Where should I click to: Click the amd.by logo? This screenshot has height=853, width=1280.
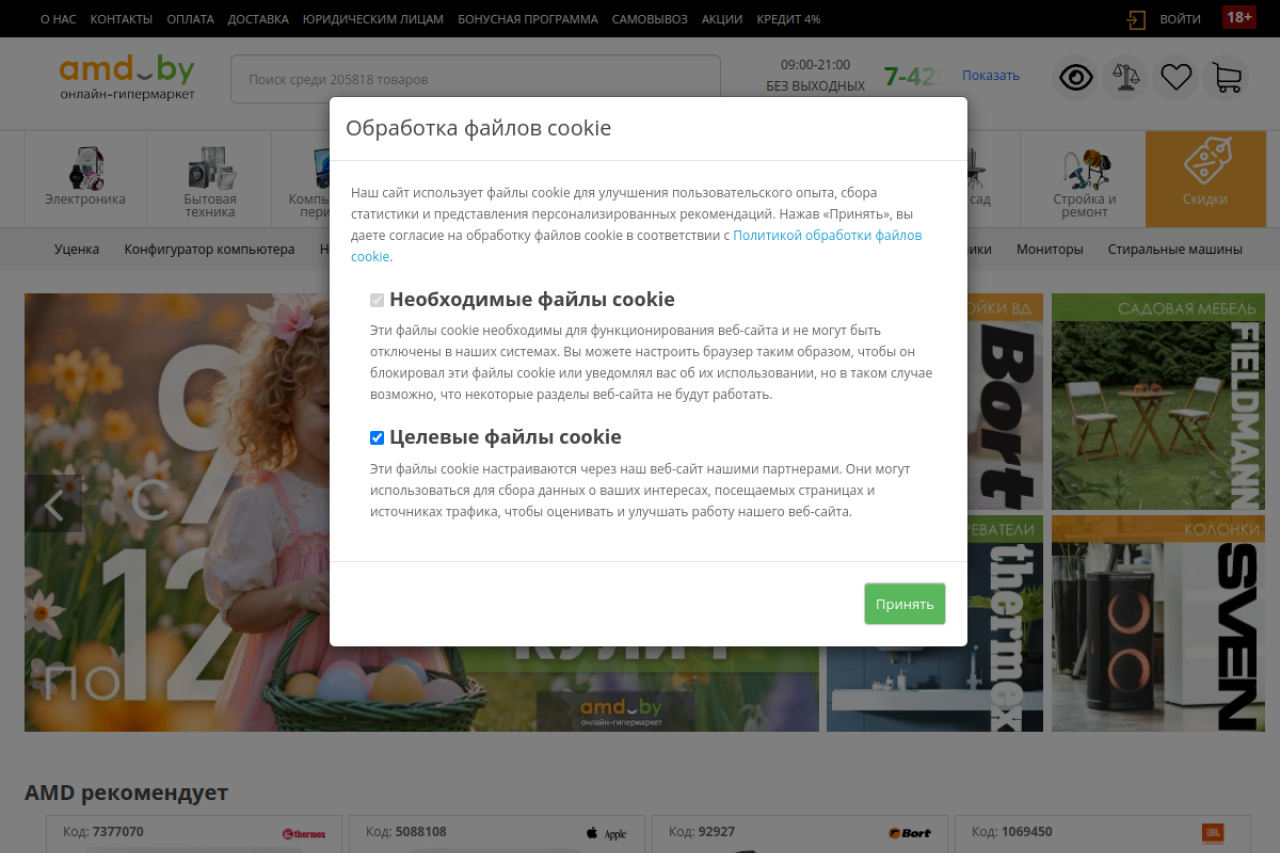[x=127, y=78]
